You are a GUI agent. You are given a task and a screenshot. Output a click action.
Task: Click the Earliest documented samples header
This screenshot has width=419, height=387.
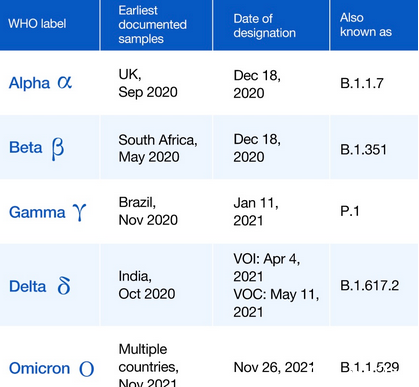pos(156,25)
